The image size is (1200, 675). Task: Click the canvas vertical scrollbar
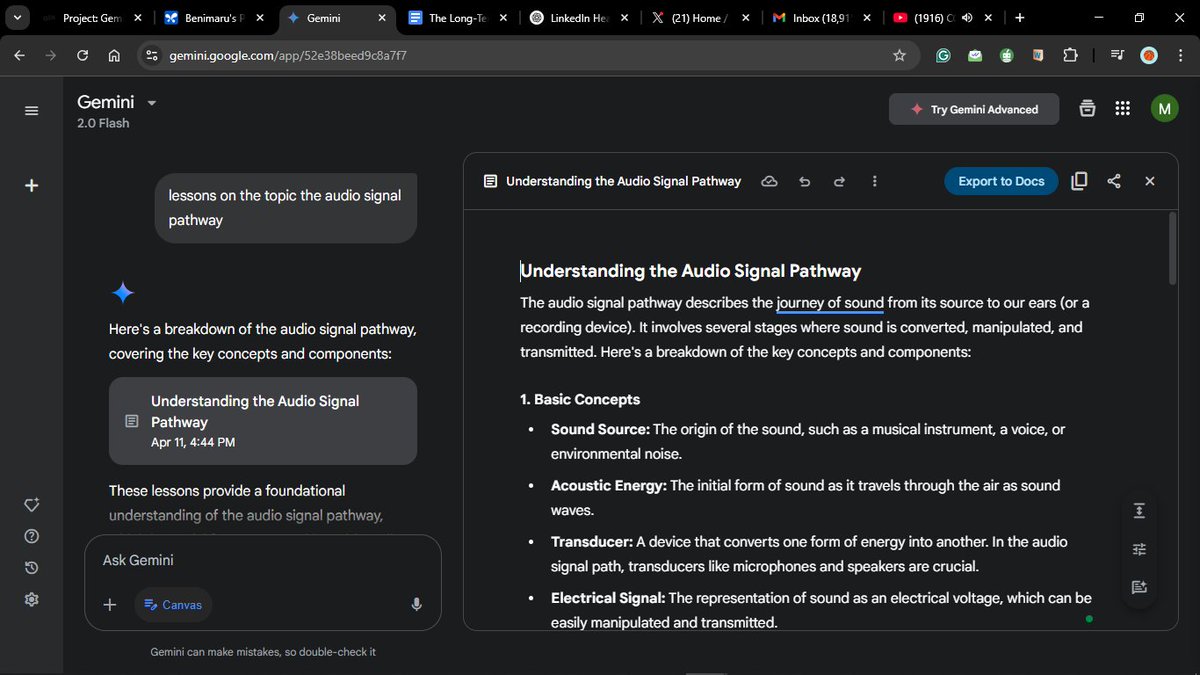[x=1173, y=248]
